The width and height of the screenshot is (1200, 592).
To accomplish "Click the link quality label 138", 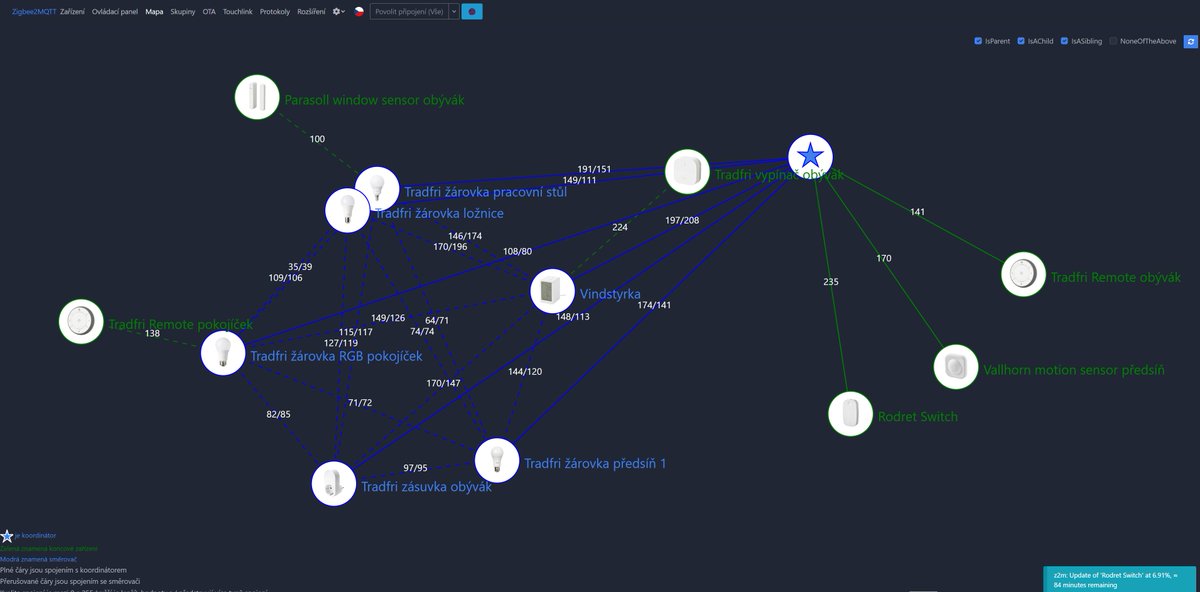I will 152,334.
